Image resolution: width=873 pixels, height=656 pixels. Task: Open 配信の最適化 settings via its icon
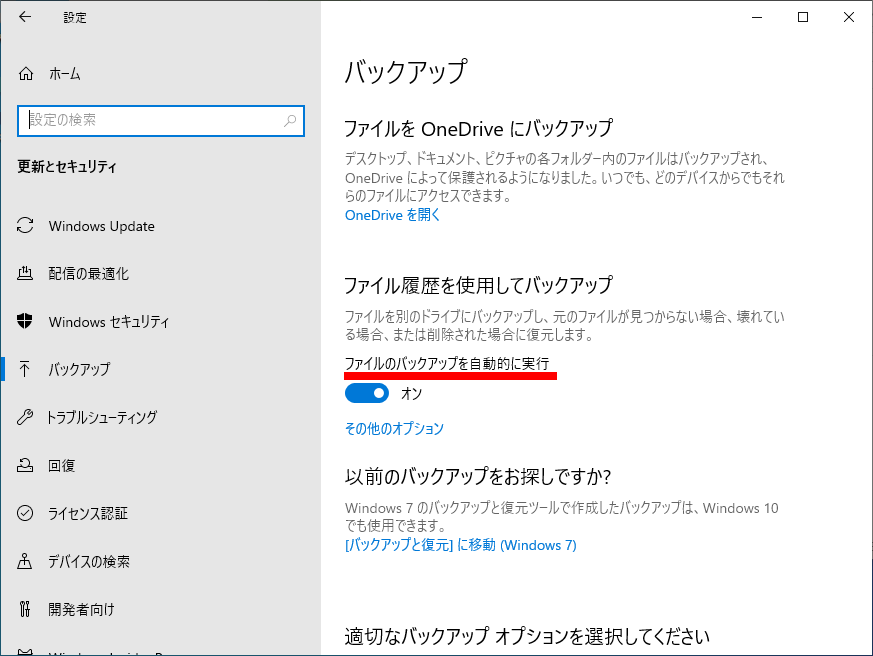coord(25,273)
